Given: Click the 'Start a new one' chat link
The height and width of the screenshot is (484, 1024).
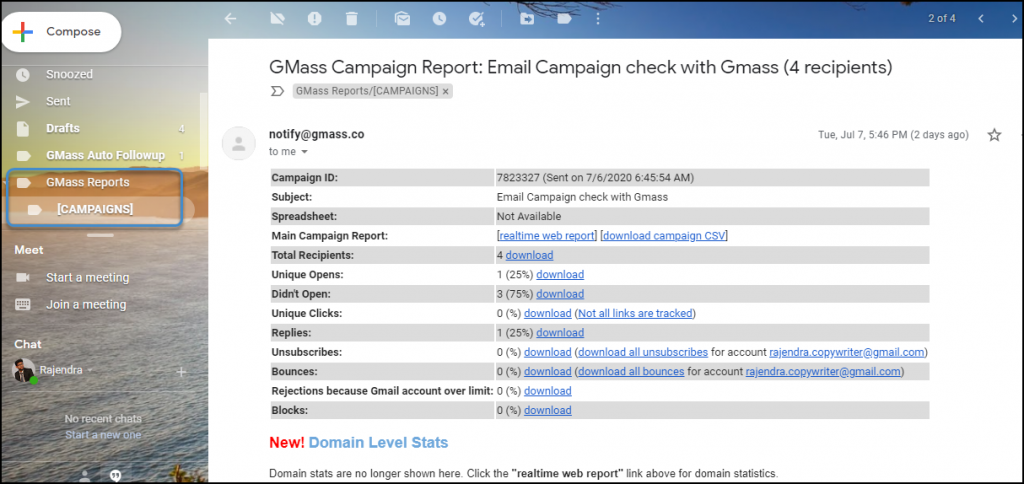Looking at the screenshot, I should [103, 435].
